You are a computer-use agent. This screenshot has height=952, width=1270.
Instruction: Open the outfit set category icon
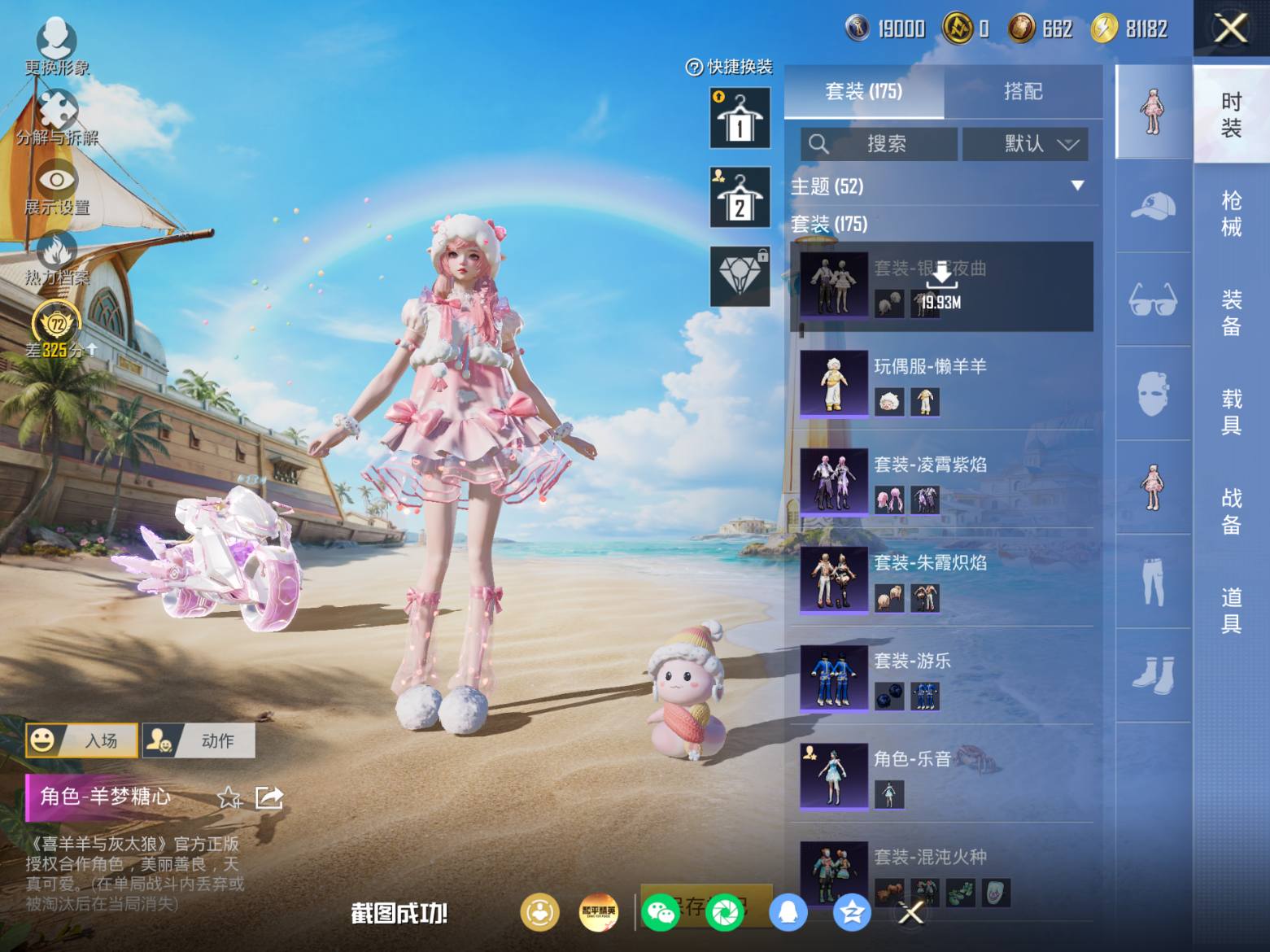pos(1153,112)
